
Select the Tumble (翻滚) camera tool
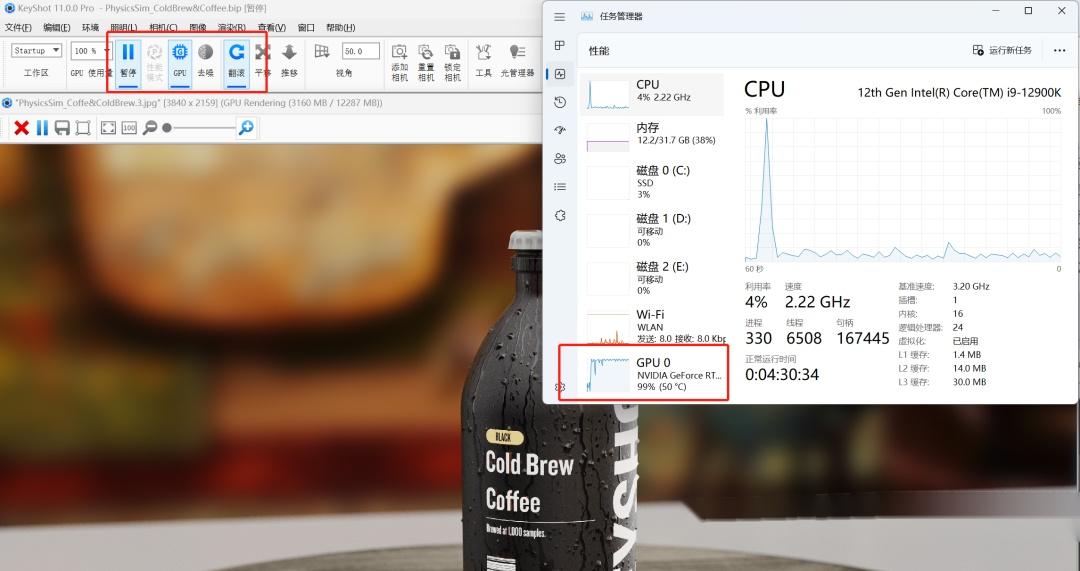click(x=236, y=62)
